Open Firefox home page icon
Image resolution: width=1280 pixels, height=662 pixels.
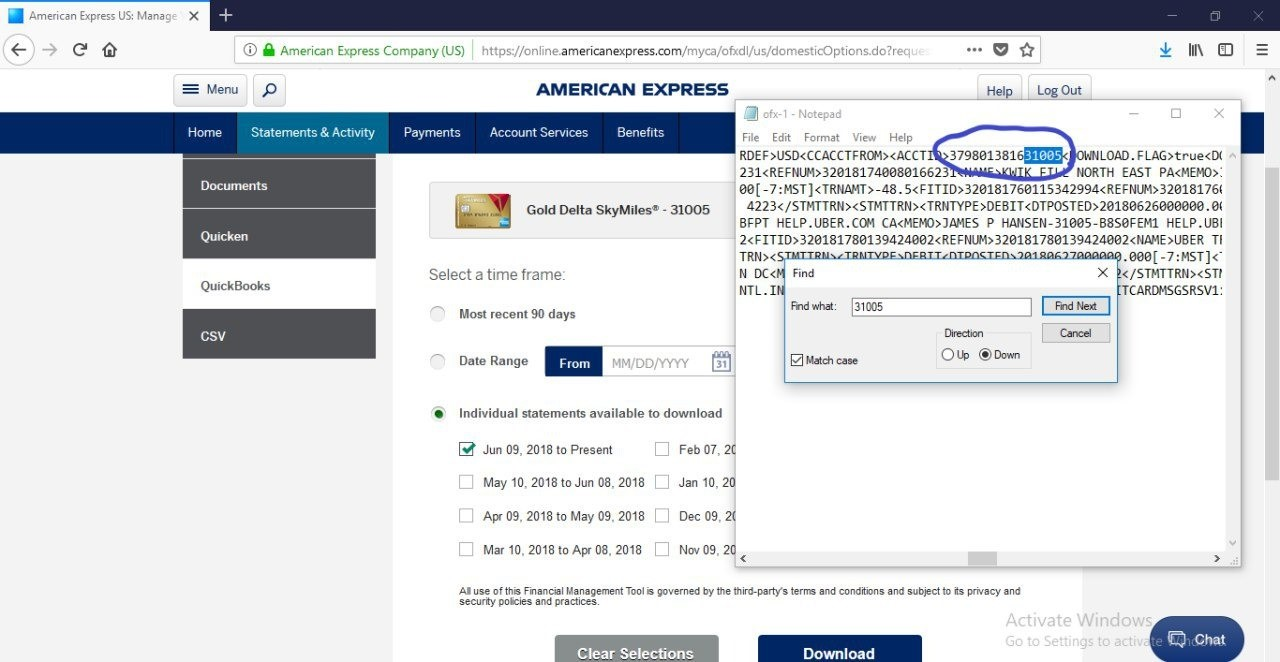pyautogui.click(x=110, y=50)
